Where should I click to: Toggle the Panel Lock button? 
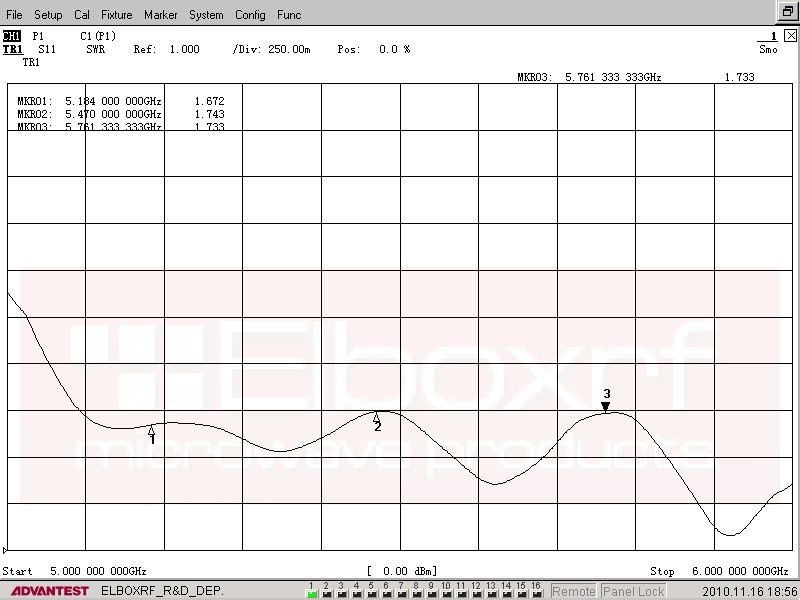click(x=633, y=591)
